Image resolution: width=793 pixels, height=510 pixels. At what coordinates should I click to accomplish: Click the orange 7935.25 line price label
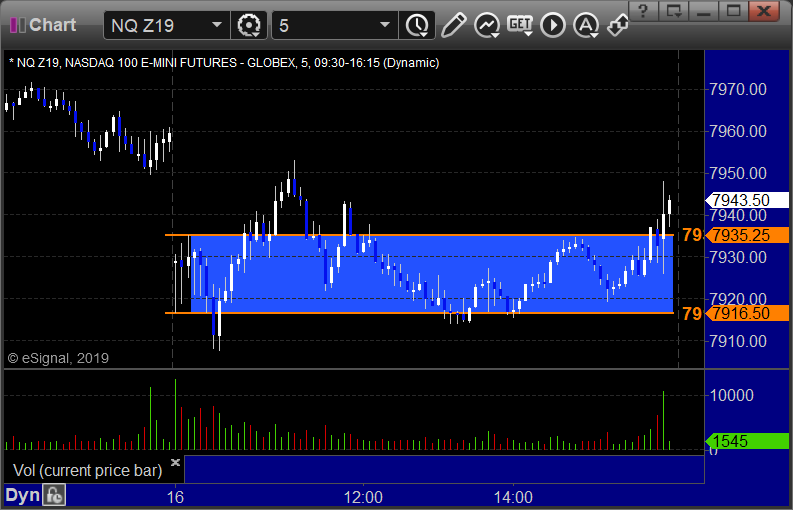coord(747,235)
